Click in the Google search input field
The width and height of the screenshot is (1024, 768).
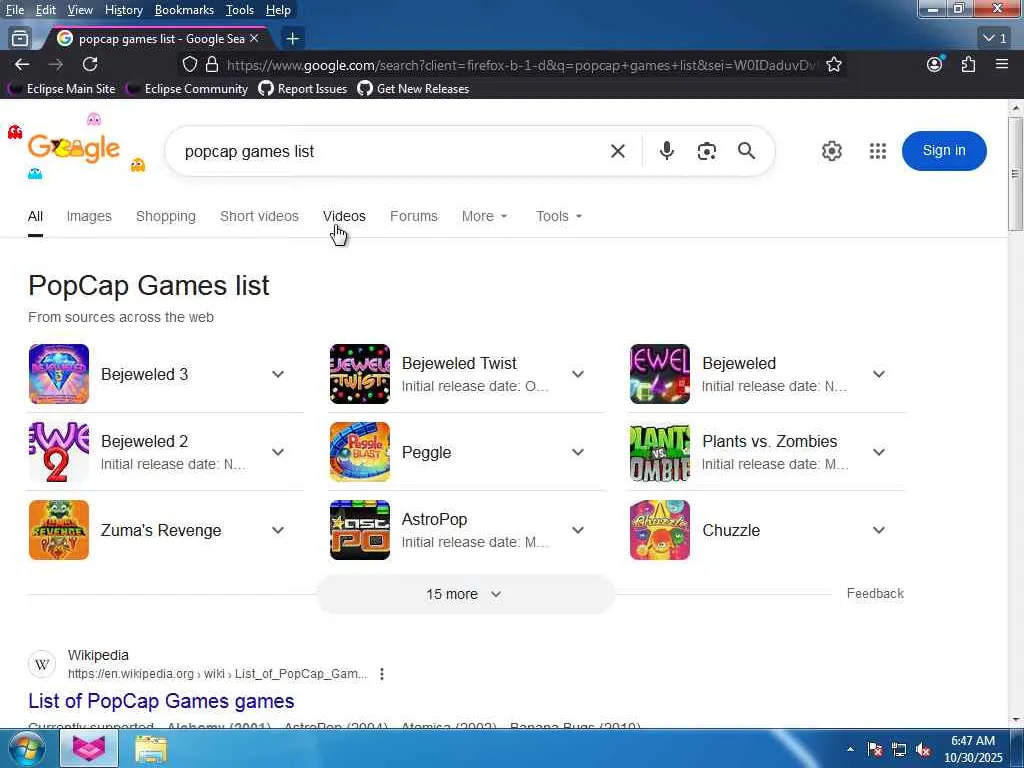392,151
